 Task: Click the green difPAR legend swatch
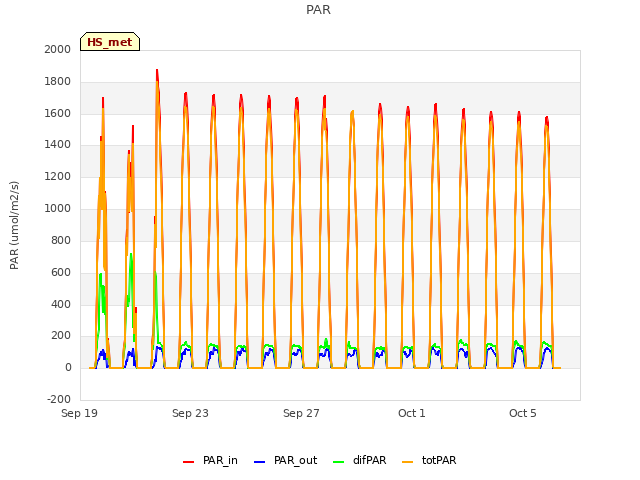pos(338,462)
